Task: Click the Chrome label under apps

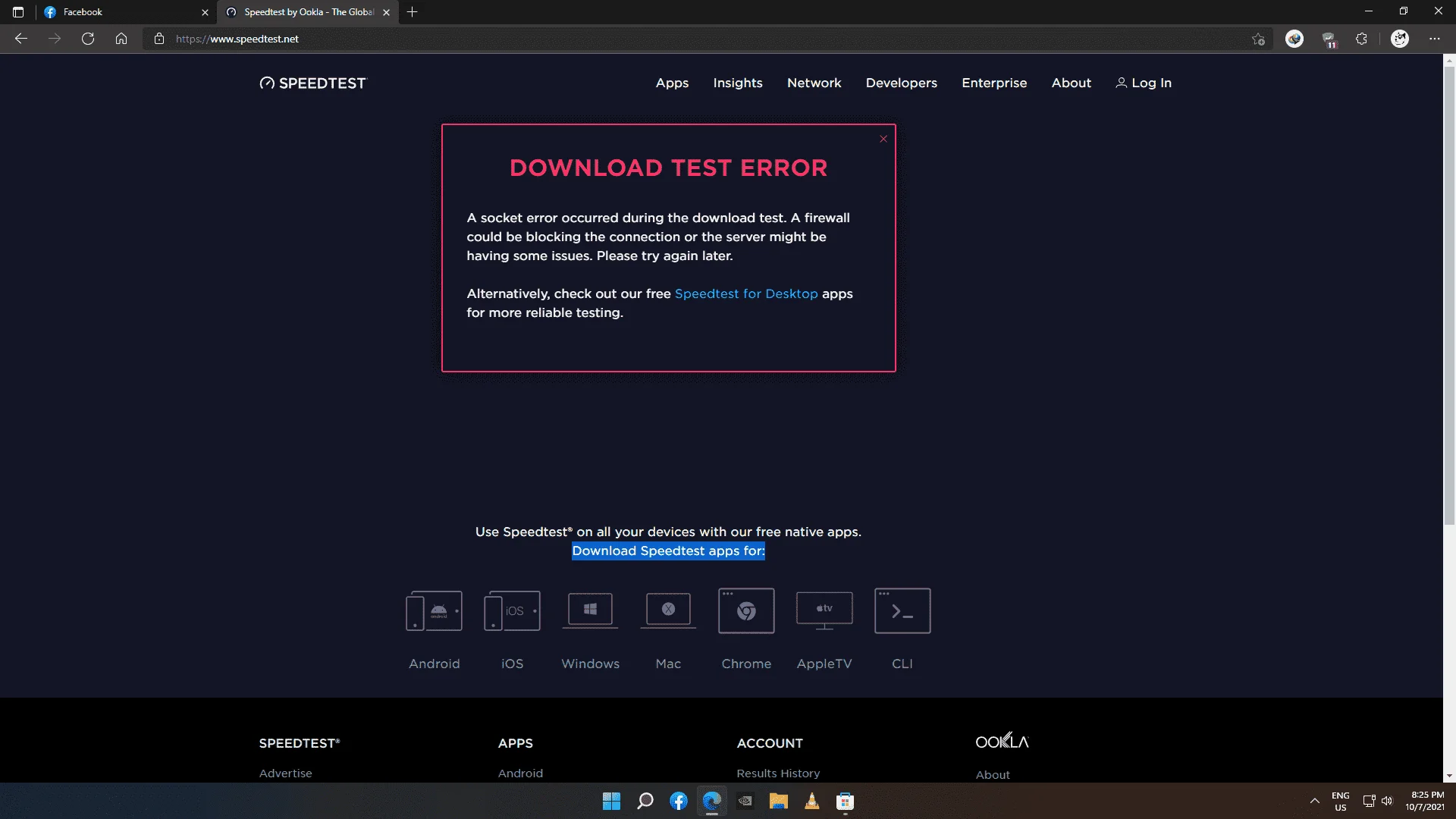Action: [746, 664]
